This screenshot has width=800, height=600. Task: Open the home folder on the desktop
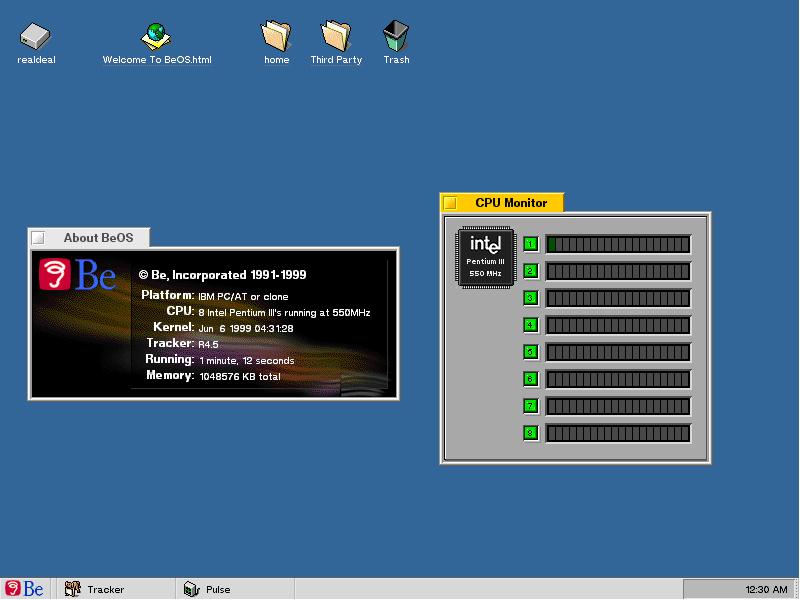click(275, 35)
